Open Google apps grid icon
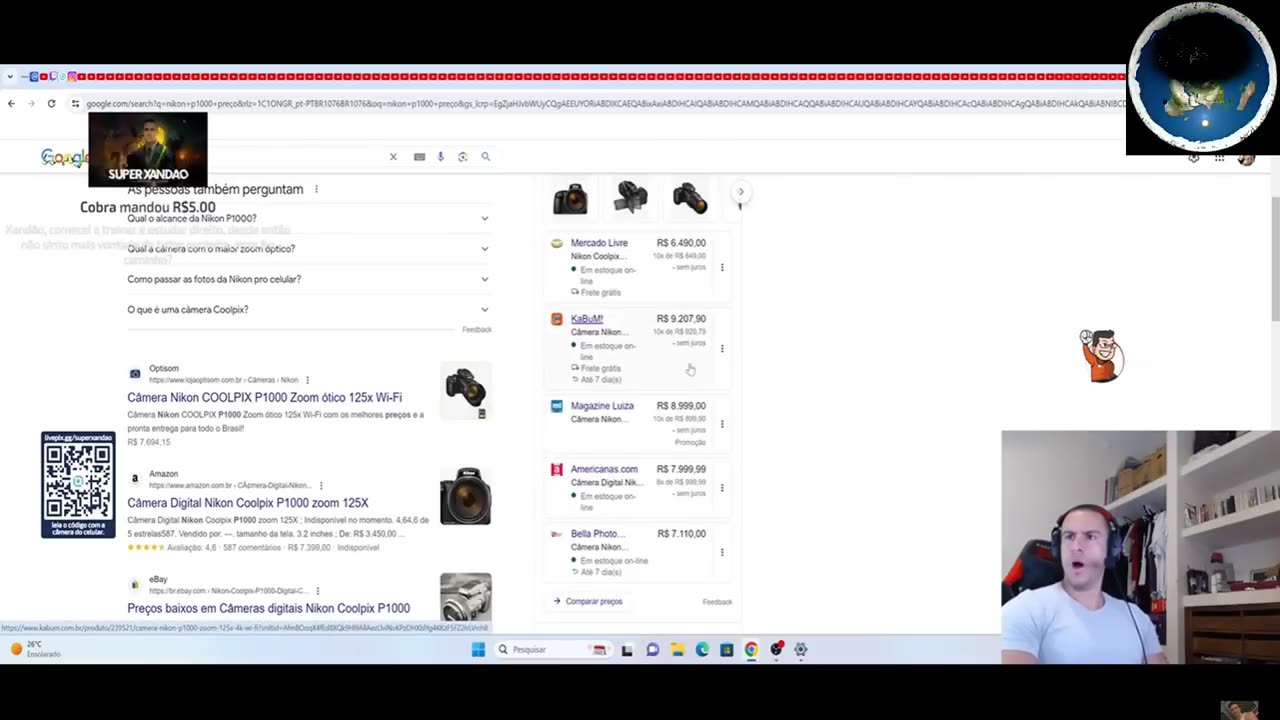This screenshot has height=720, width=1280. pyautogui.click(x=1219, y=158)
